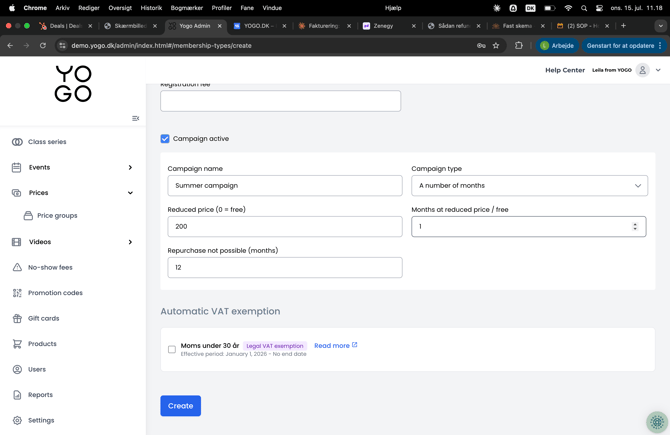The height and width of the screenshot is (435, 670).
Task: Collapse the sidebar menu icon
Action: coord(135,118)
